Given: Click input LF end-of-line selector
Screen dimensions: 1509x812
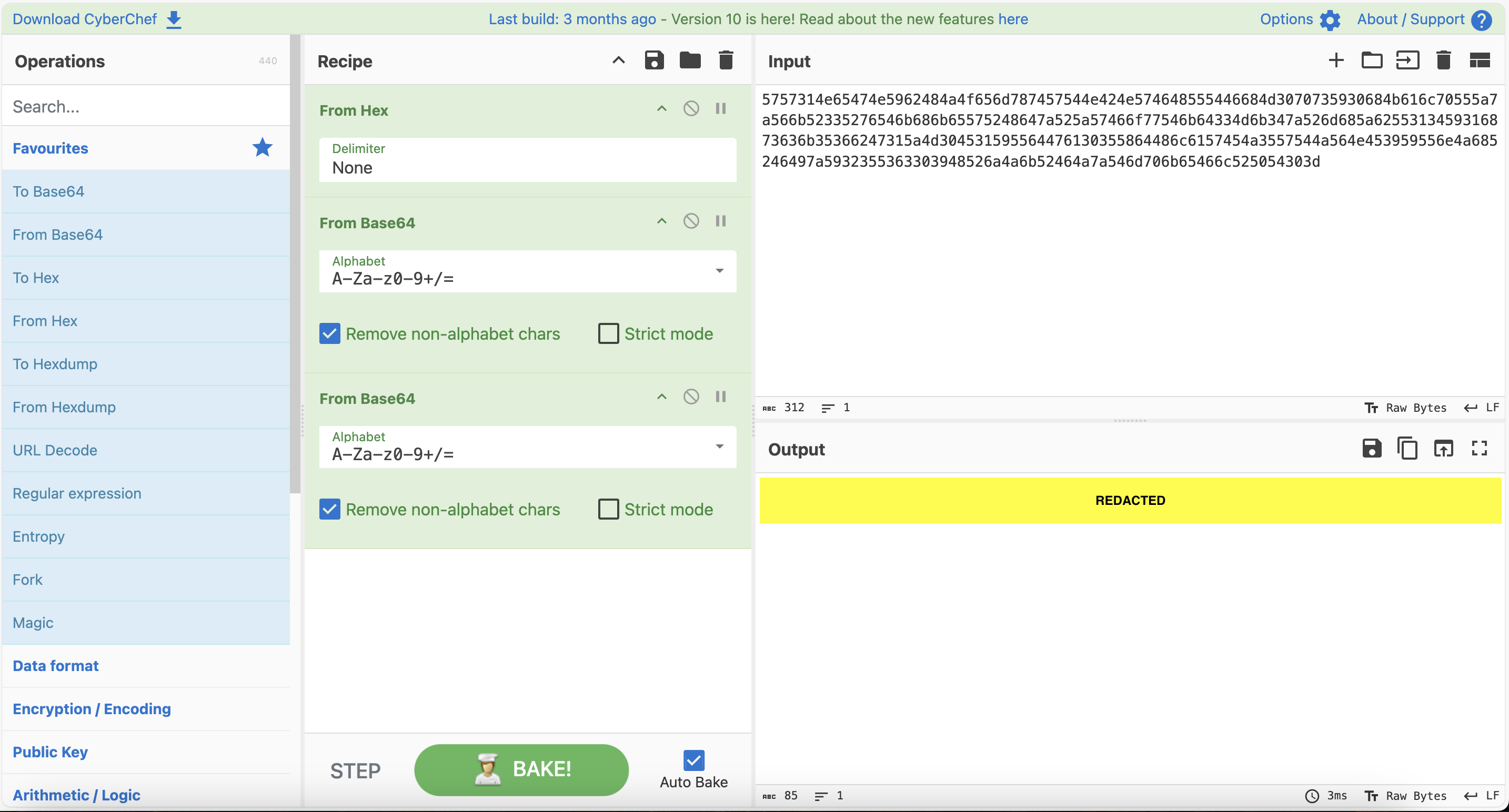Looking at the screenshot, I should 1482,408.
